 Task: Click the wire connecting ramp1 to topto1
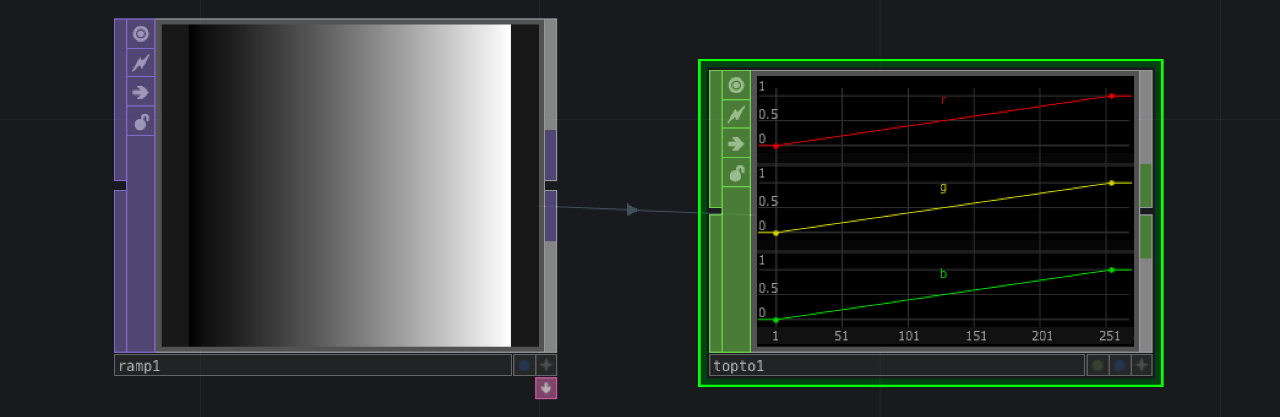(x=632, y=210)
